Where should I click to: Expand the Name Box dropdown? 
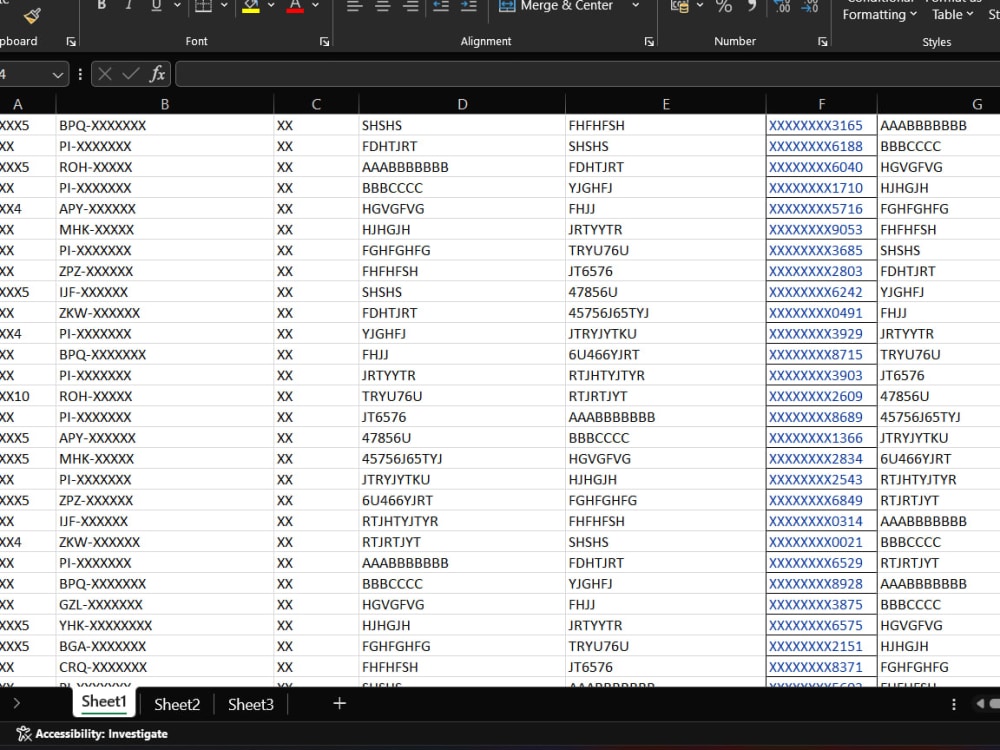(x=57, y=75)
